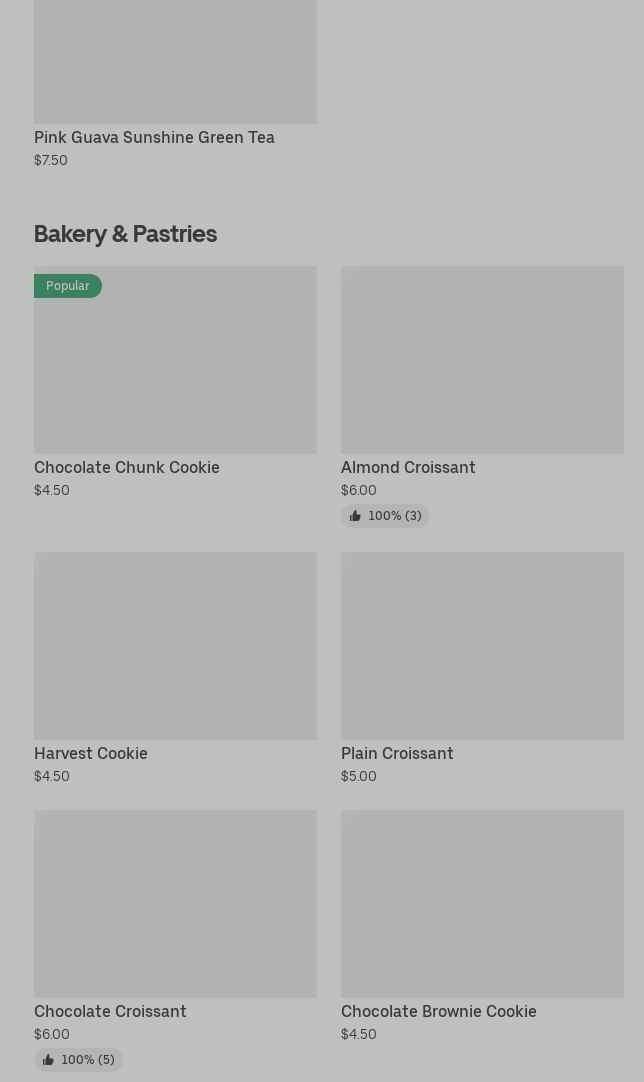Screen dimensions: 644x1082
Task: Click the Bakery & Pastries section heading
Action: coord(125,233)
